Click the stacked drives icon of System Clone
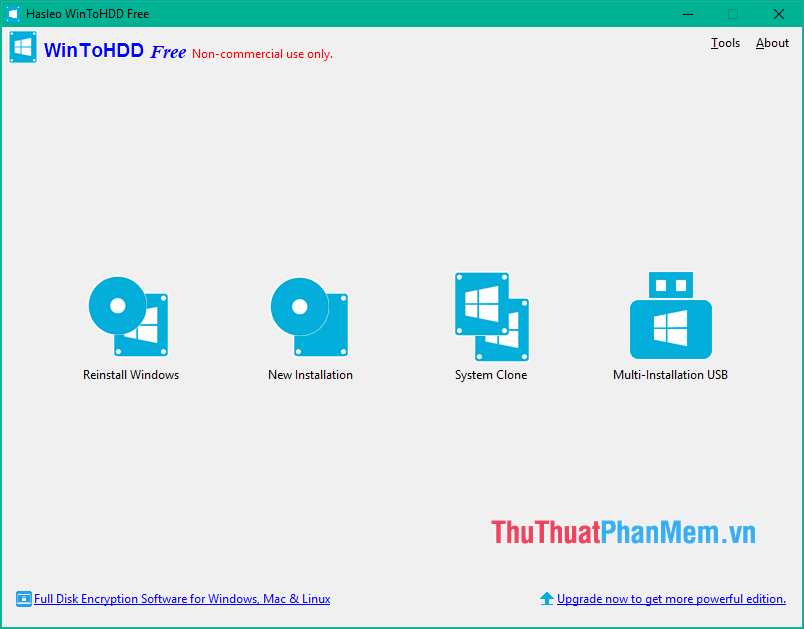Screen dimensions: 804x629 (490, 315)
